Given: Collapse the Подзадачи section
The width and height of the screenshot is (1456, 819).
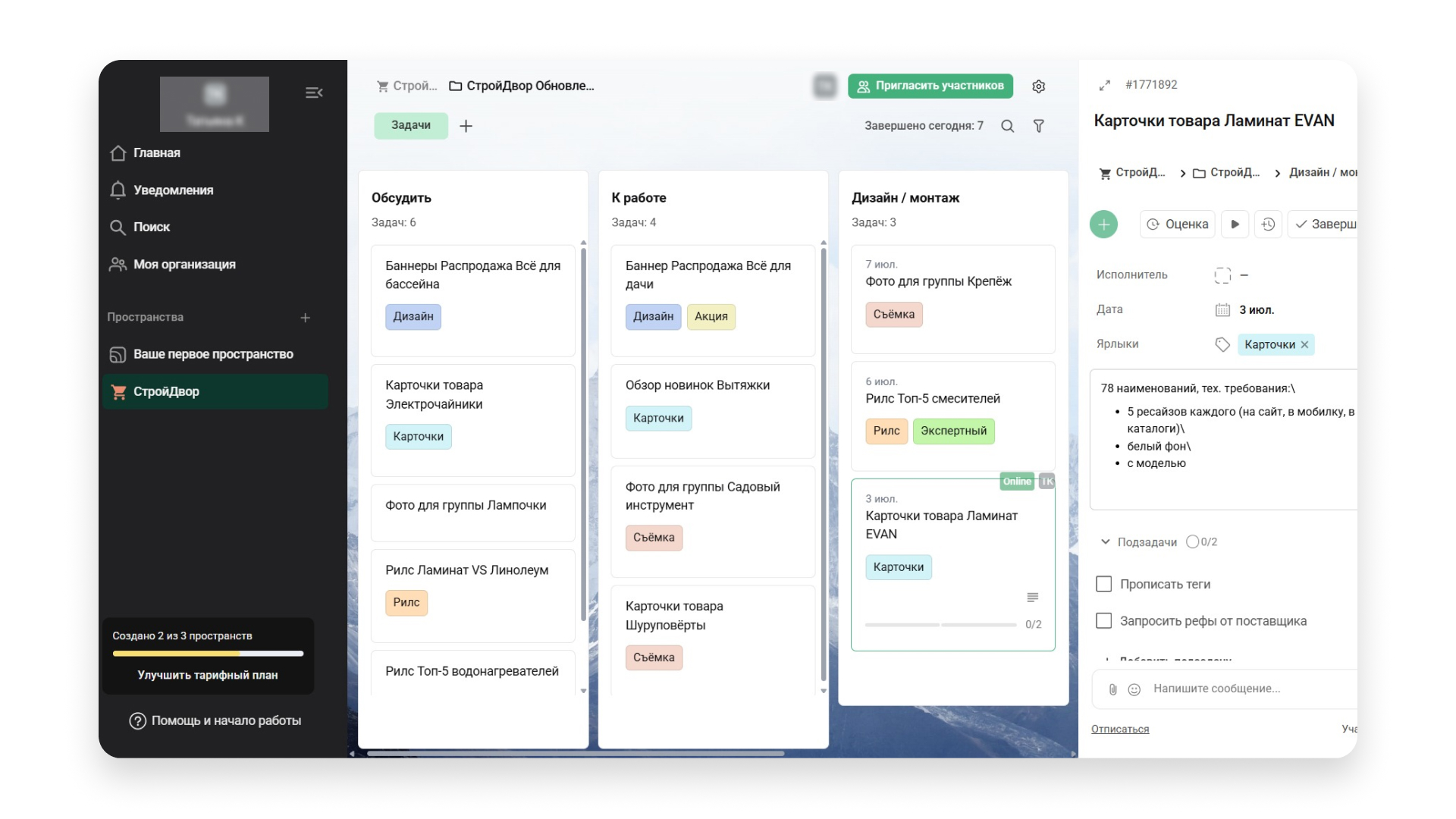Looking at the screenshot, I should coord(1105,542).
